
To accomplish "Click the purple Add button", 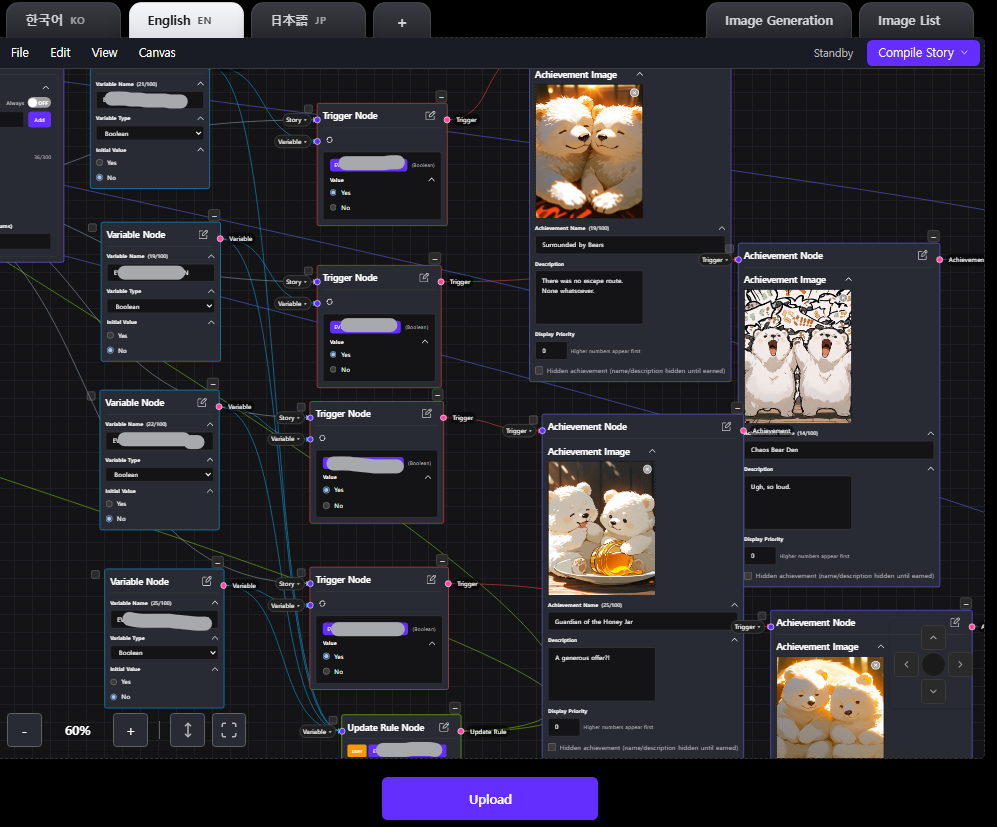I will 39,120.
